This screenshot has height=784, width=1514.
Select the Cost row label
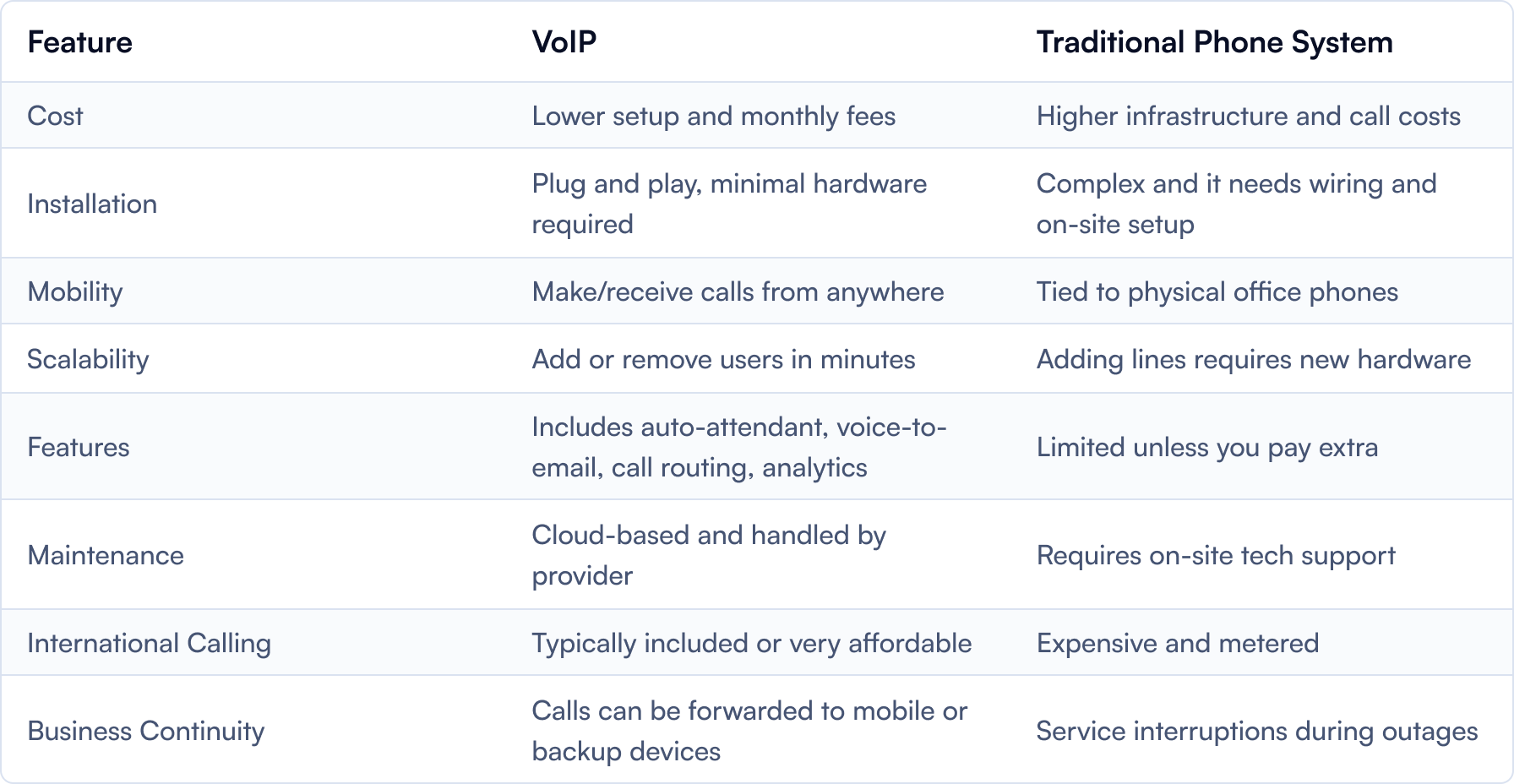pyautogui.click(x=55, y=116)
